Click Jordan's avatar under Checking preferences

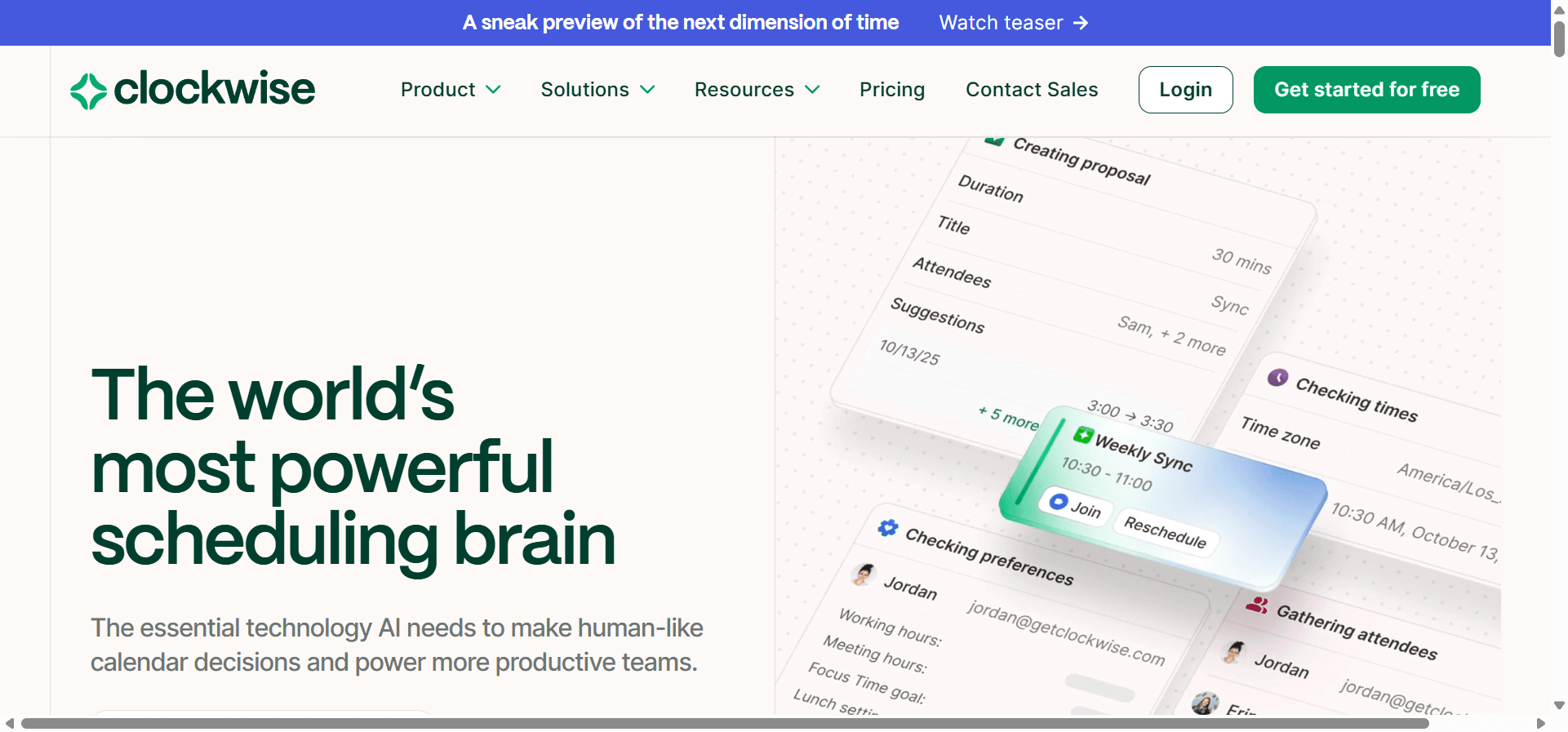tap(863, 575)
